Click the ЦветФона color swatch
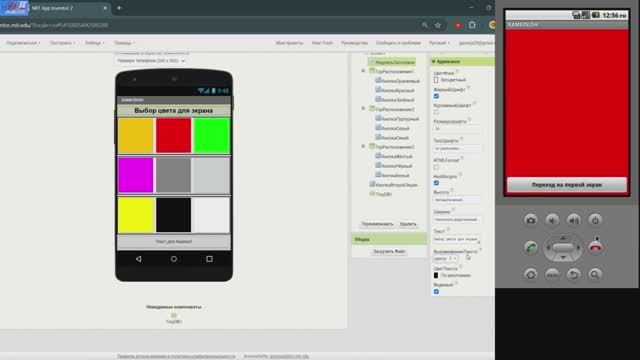The image size is (640, 360). (436, 80)
